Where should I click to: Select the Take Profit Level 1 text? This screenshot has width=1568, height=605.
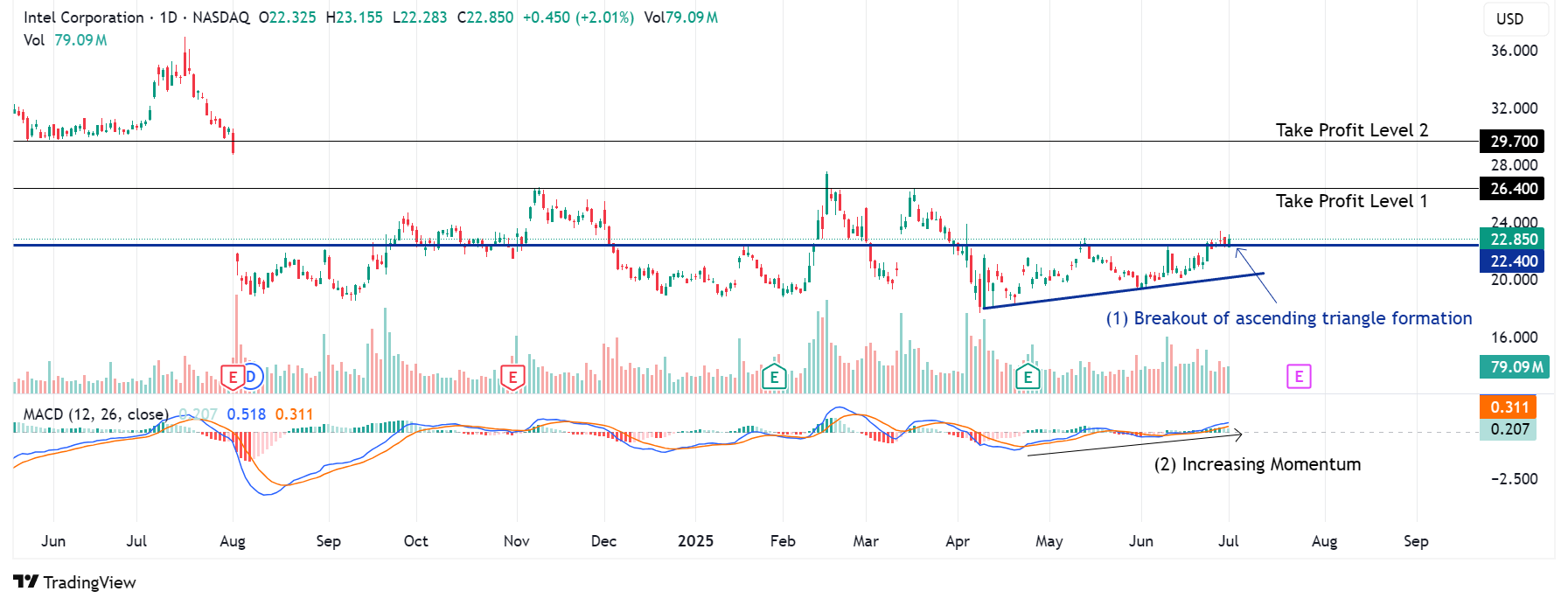(1352, 201)
